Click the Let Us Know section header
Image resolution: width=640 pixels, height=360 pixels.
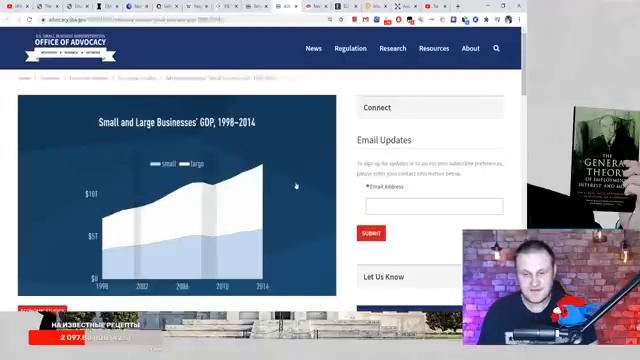[x=410, y=277]
